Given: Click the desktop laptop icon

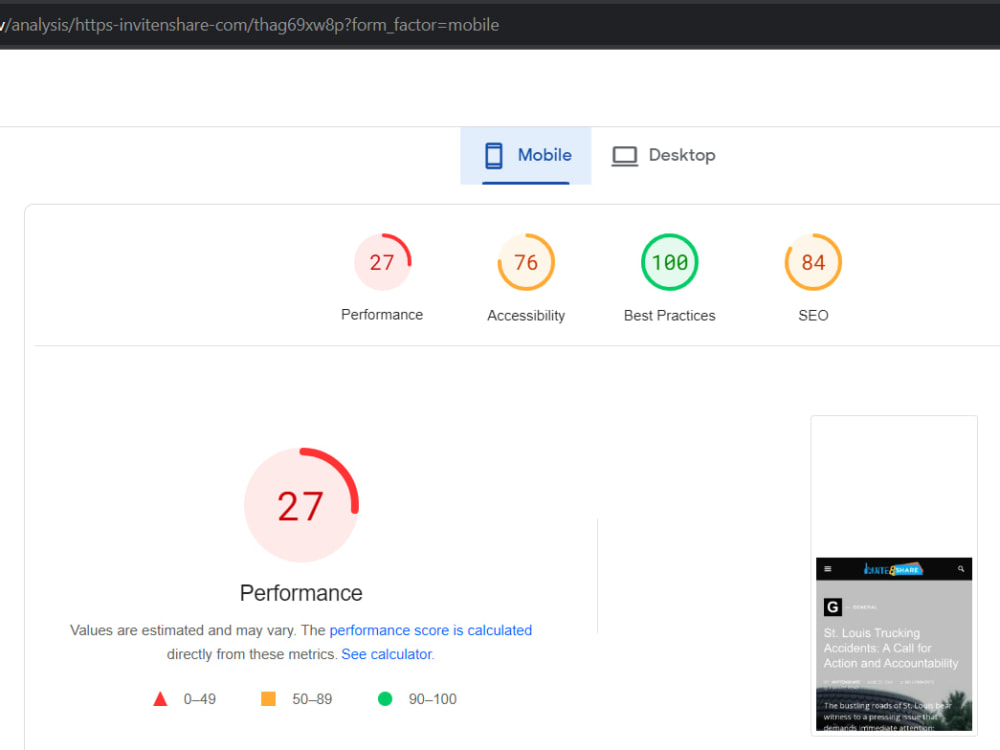Looking at the screenshot, I should [624, 156].
